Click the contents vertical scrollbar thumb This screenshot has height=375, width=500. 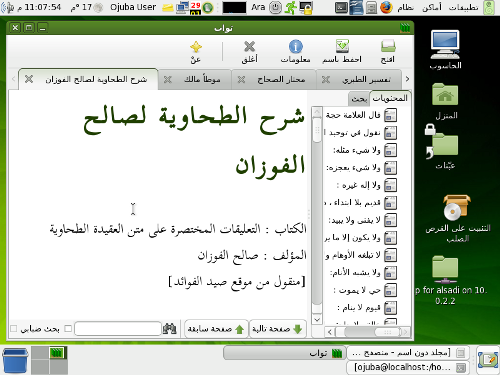(317, 130)
